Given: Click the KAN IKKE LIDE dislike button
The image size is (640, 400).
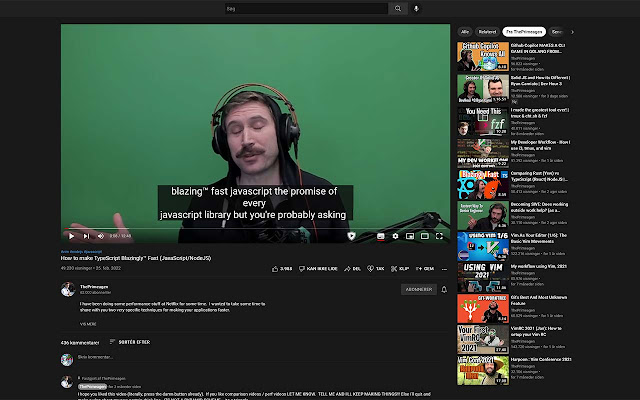Looking at the screenshot, I should coord(318,269).
